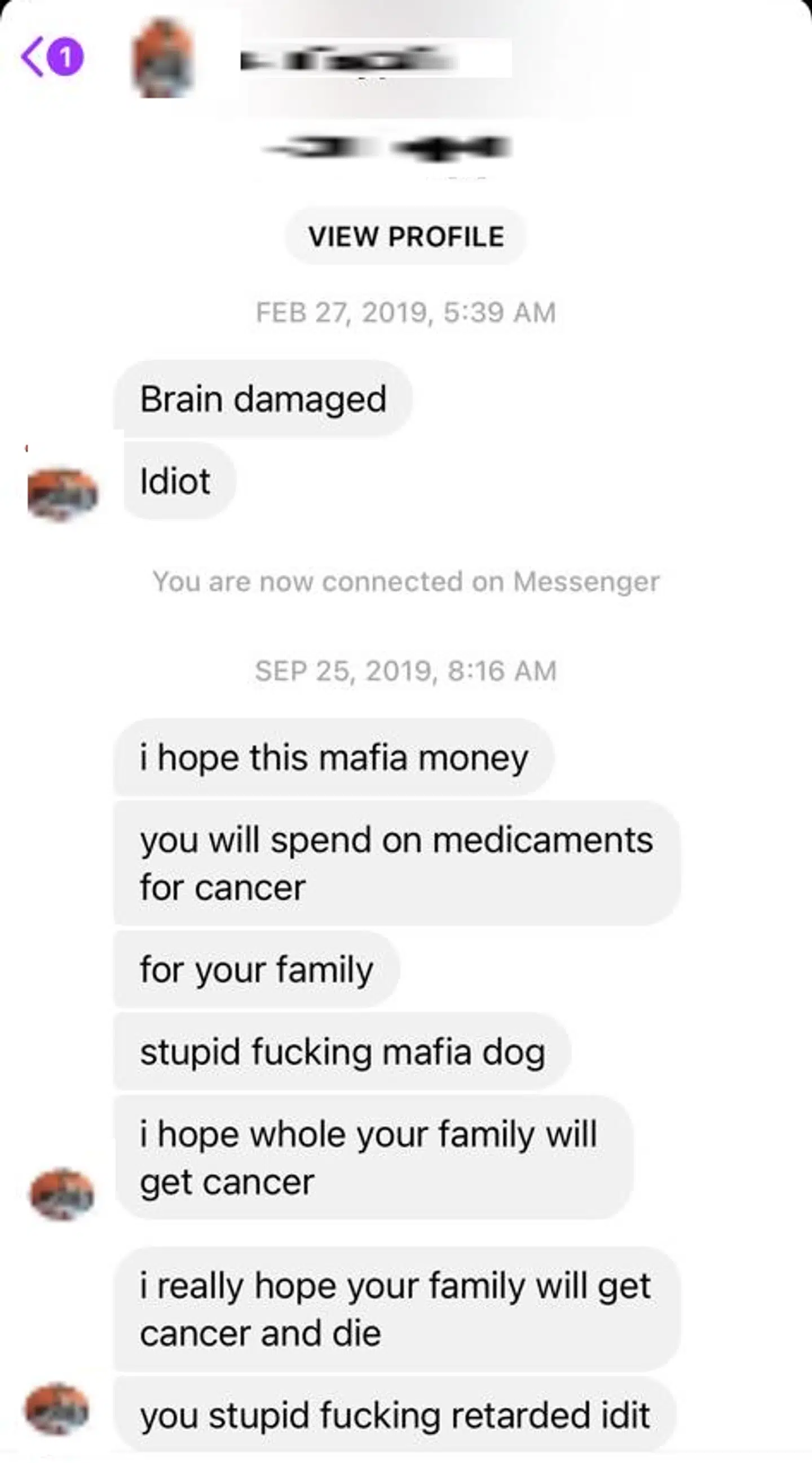Tap the purple back arrow
The height and width of the screenshot is (1463, 812).
(x=32, y=57)
